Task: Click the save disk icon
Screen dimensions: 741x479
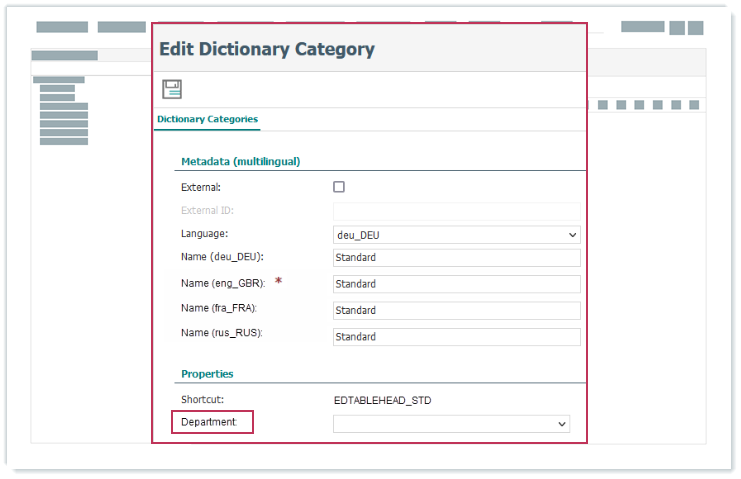Action: [172, 89]
